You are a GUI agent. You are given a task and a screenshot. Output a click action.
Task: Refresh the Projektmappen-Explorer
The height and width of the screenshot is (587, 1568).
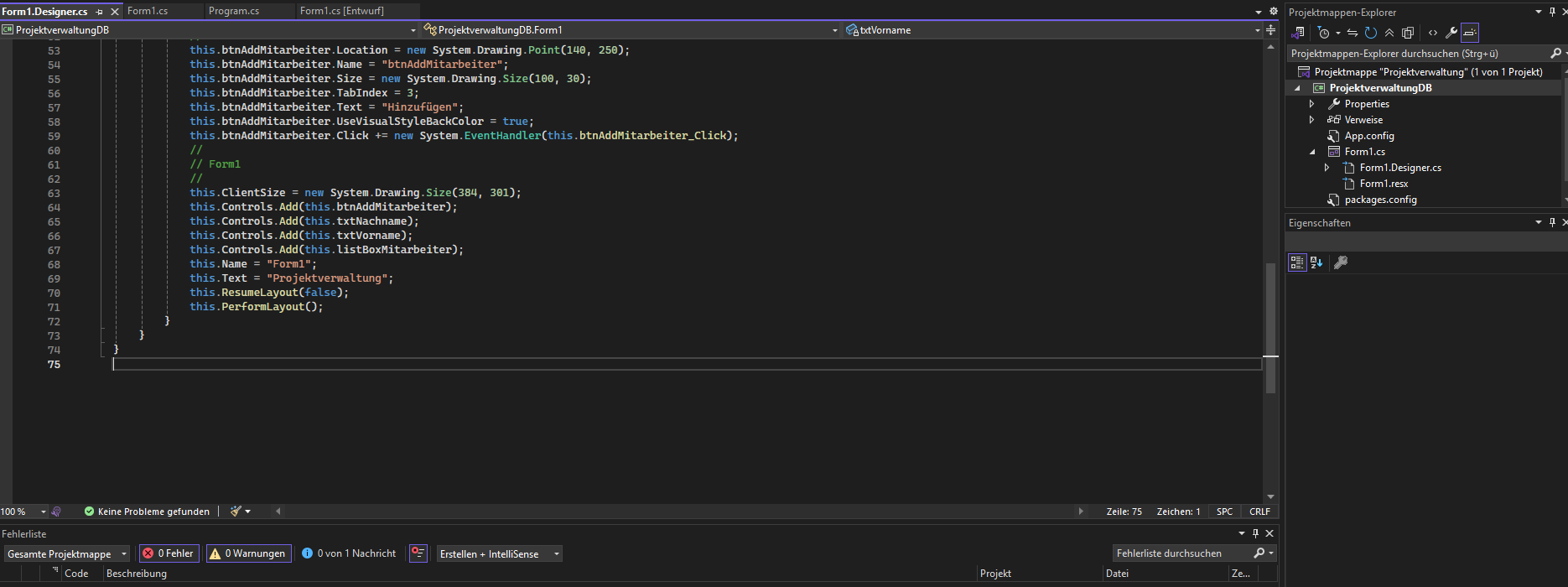(1371, 33)
